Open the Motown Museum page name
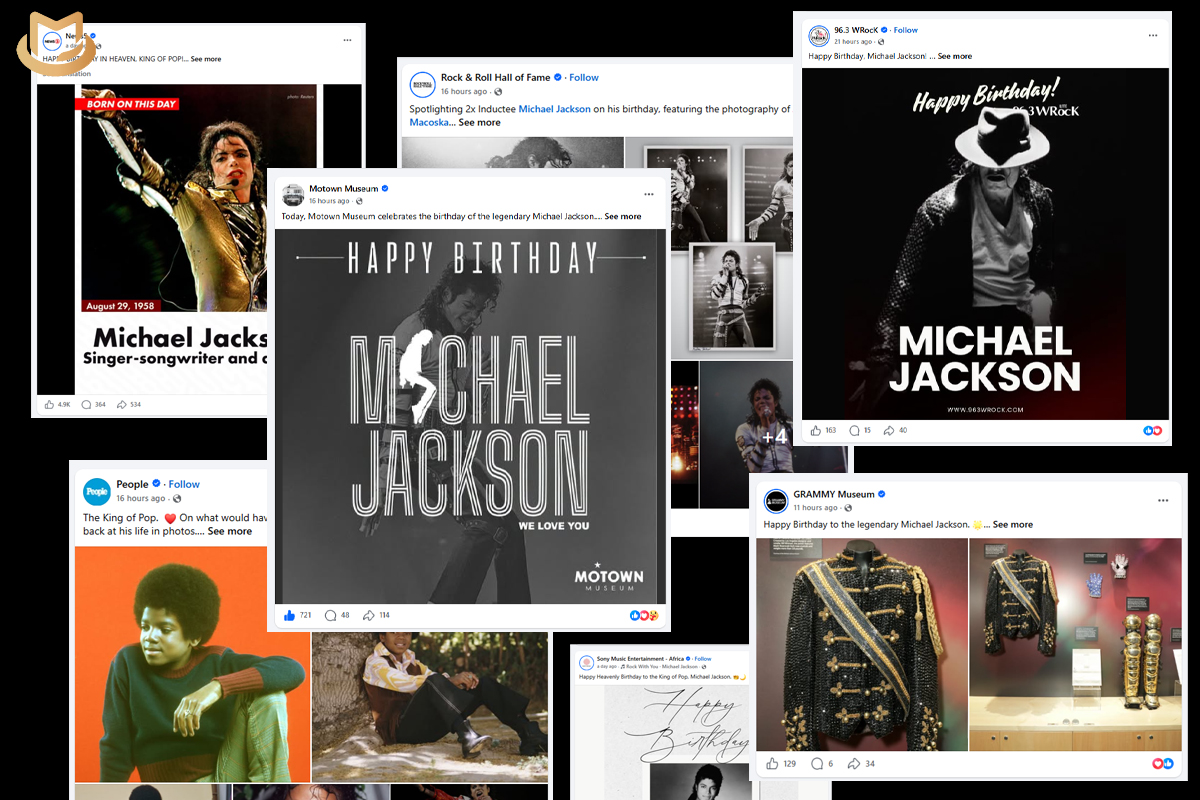This screenshot has width=1200, height=800. tap(343, 189)
